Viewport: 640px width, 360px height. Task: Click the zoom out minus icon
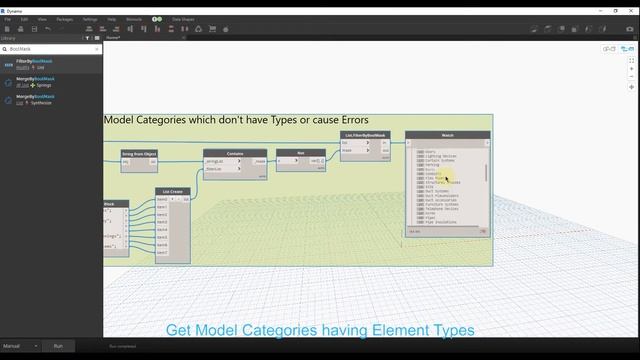point(631,77)
